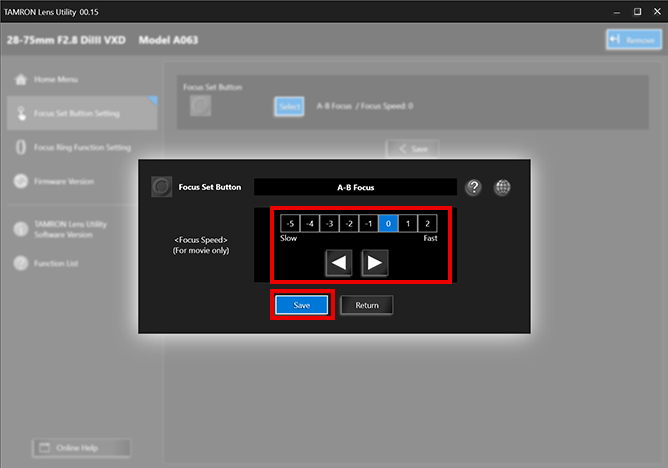The height and width of the screenshot is (468, 668).
Task: Click left arrow to slow focus speed
Action: [x=339, y=263]
